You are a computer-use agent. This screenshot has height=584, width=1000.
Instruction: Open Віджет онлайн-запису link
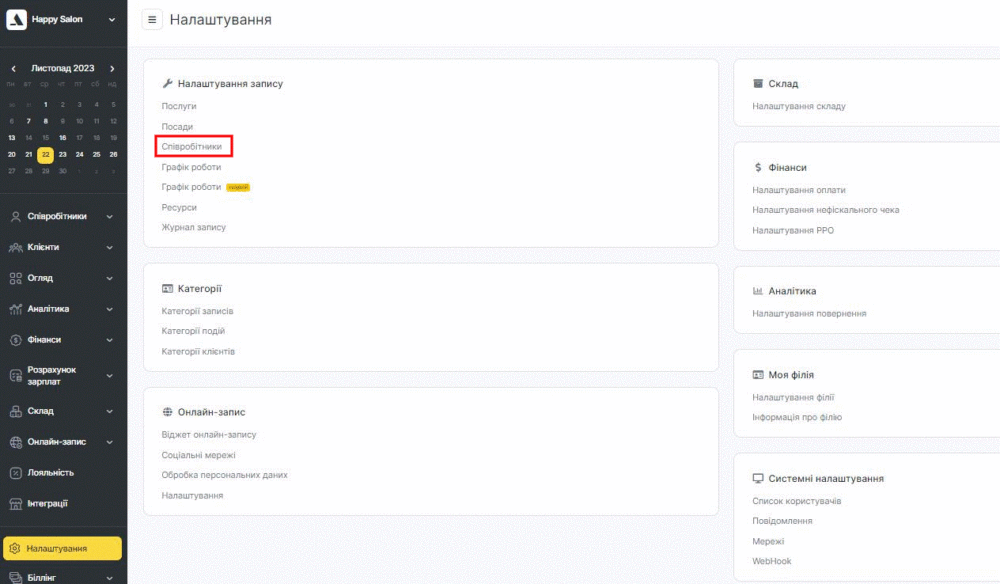[209, 435]
